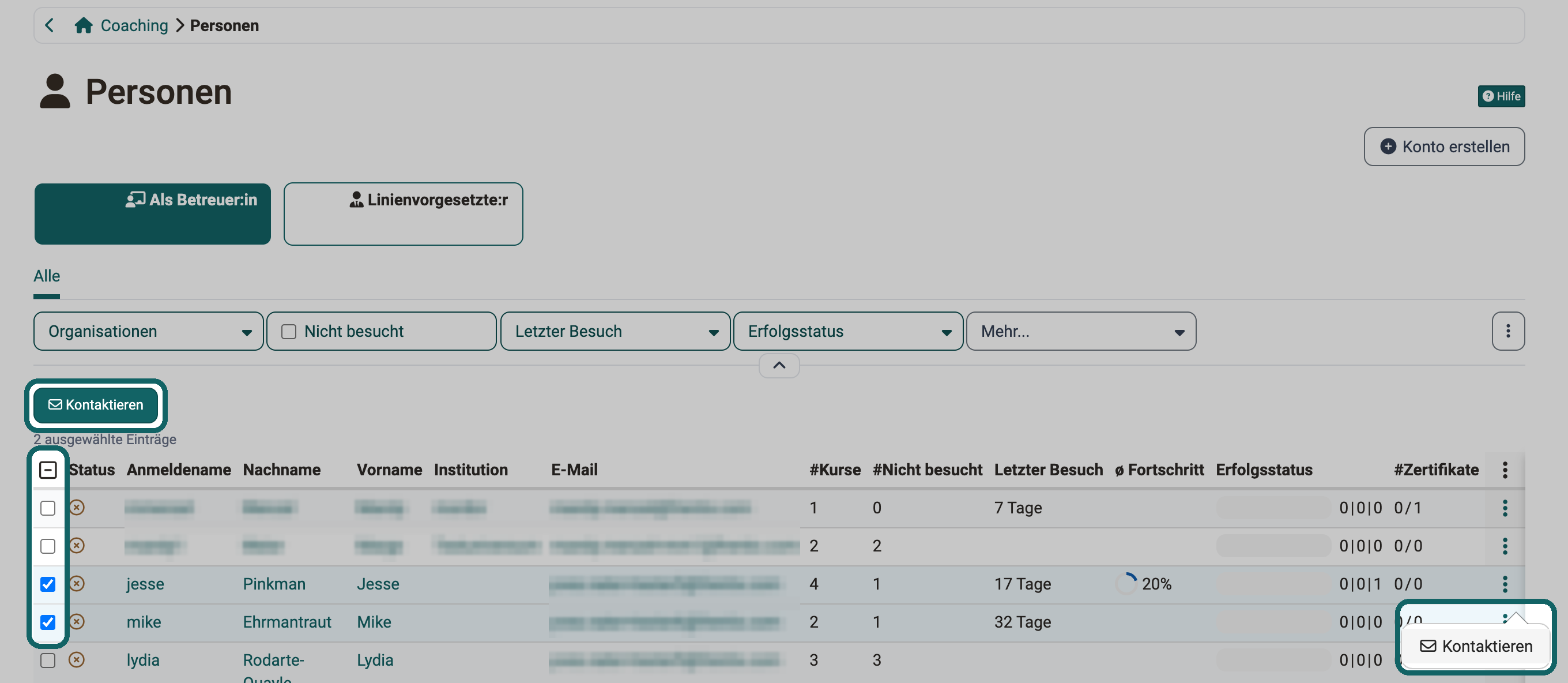Screen dimensions: 1568x683
Task: Sort table by Letzter Besuch column header
Action: tap(1047, 470)
